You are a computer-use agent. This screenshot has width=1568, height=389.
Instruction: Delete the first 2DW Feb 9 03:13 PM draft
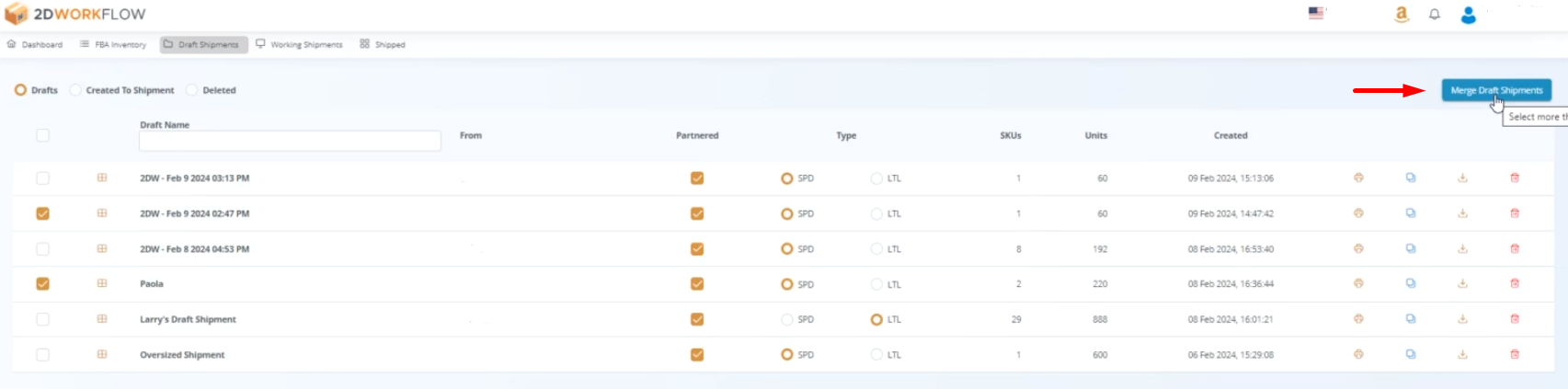pyautogui.click(x=1515, y=178)
